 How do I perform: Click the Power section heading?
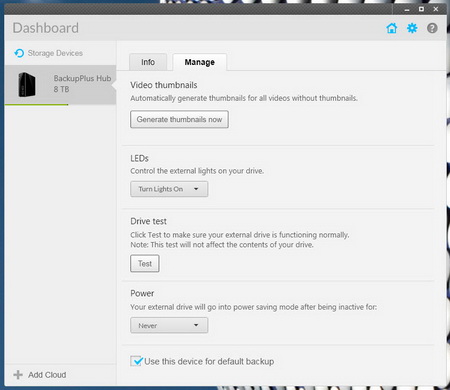coord(142,293)
